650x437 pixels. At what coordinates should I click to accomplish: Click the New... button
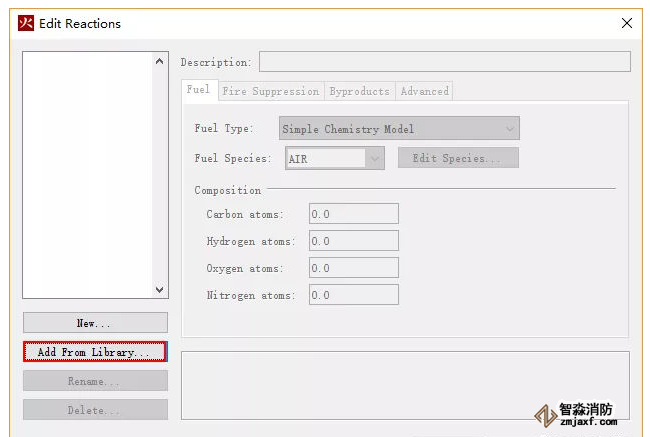coord(95,323)
